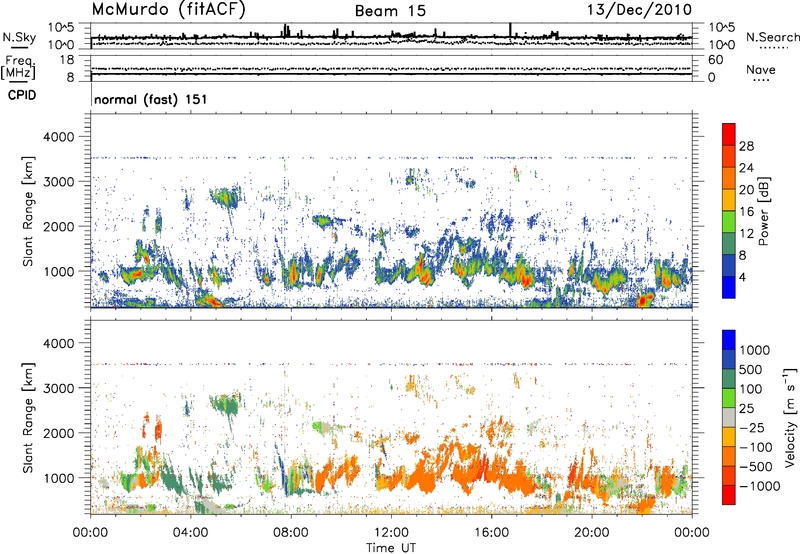Click the 'McMurdo (fitACF)' title text

coord(168,10)
